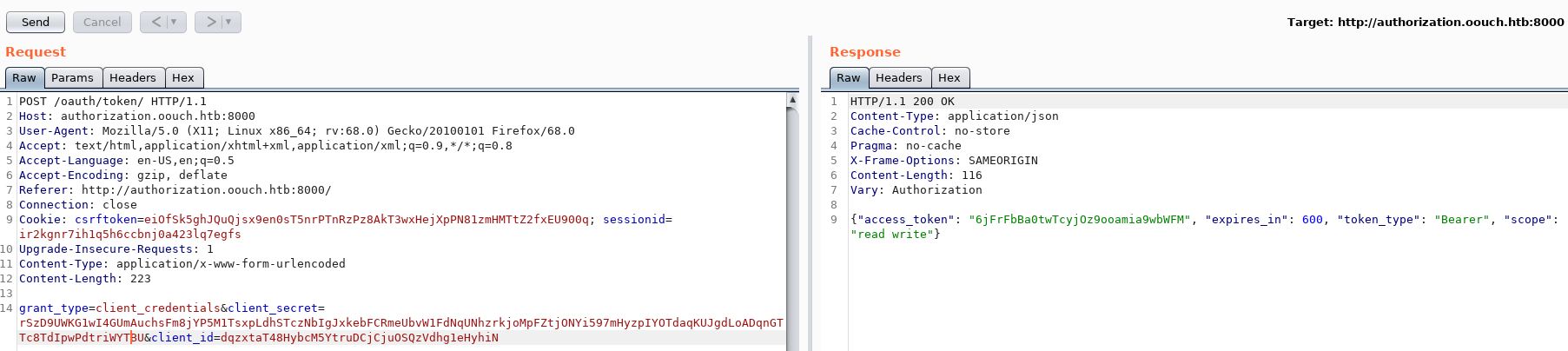This screenshot has width=1568, height=351.
Task: Open the Response Hex tab
Action: pos(949,78)
